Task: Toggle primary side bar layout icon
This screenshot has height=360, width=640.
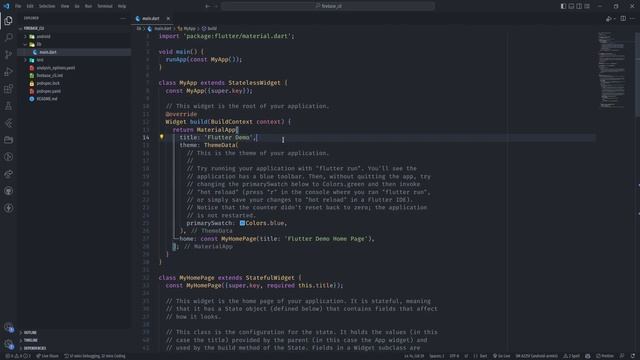Action: [563, 6]
